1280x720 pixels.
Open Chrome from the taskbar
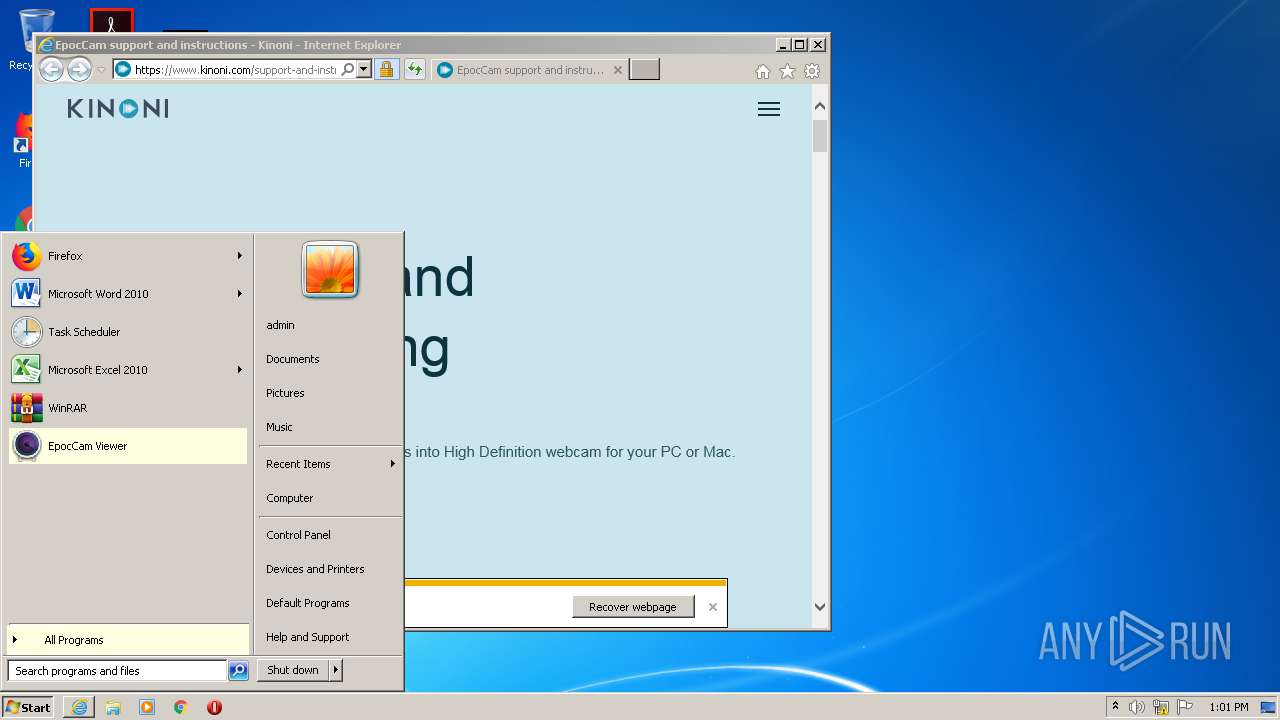pos(181,707)
